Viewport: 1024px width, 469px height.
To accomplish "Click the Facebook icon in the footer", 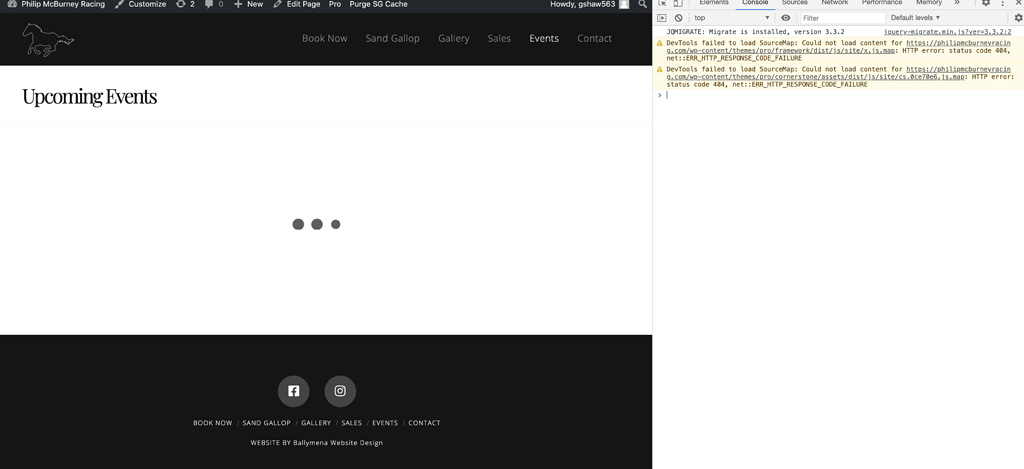I will coord(293,391).
